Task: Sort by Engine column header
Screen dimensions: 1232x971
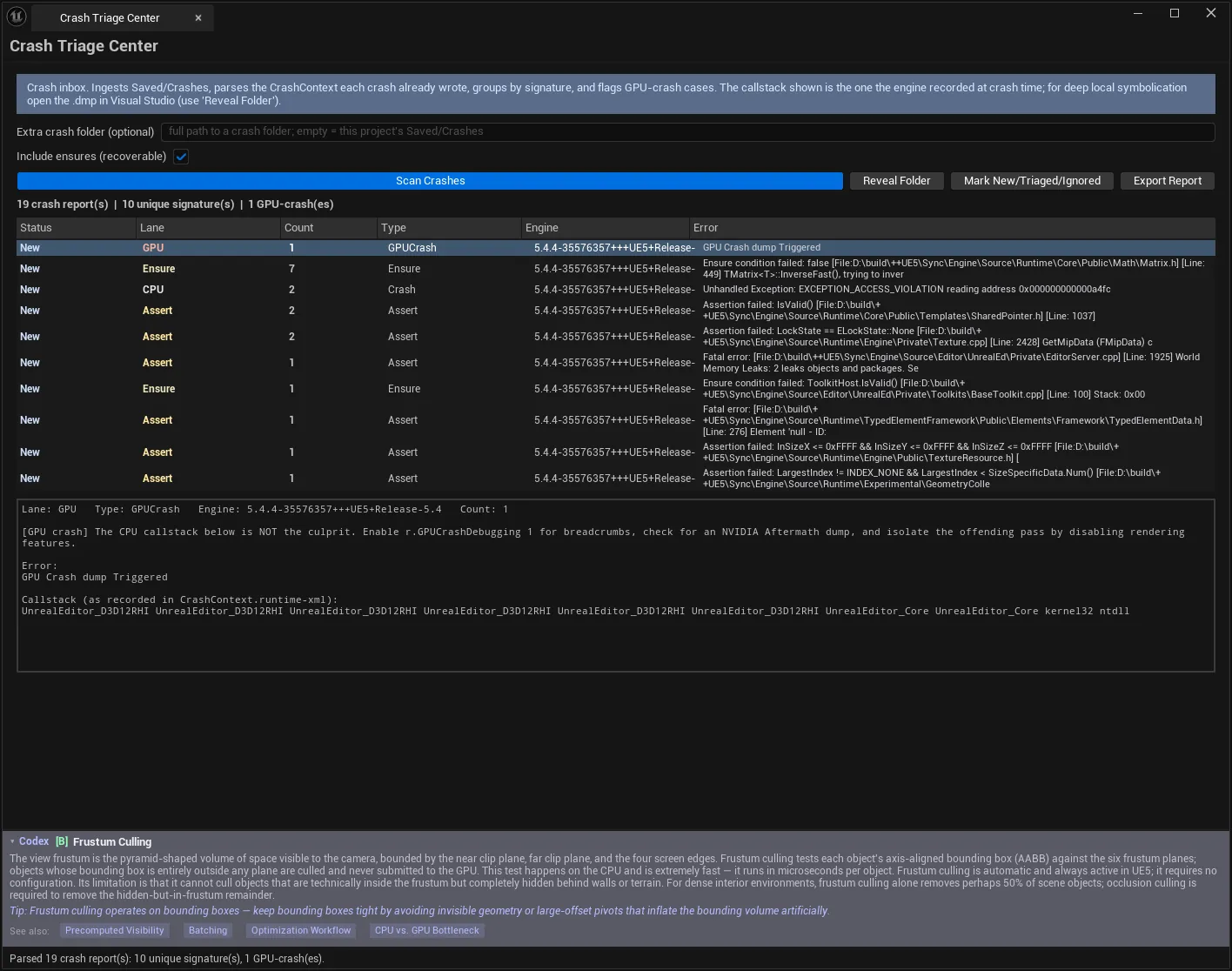Action: tap(605, 228)
